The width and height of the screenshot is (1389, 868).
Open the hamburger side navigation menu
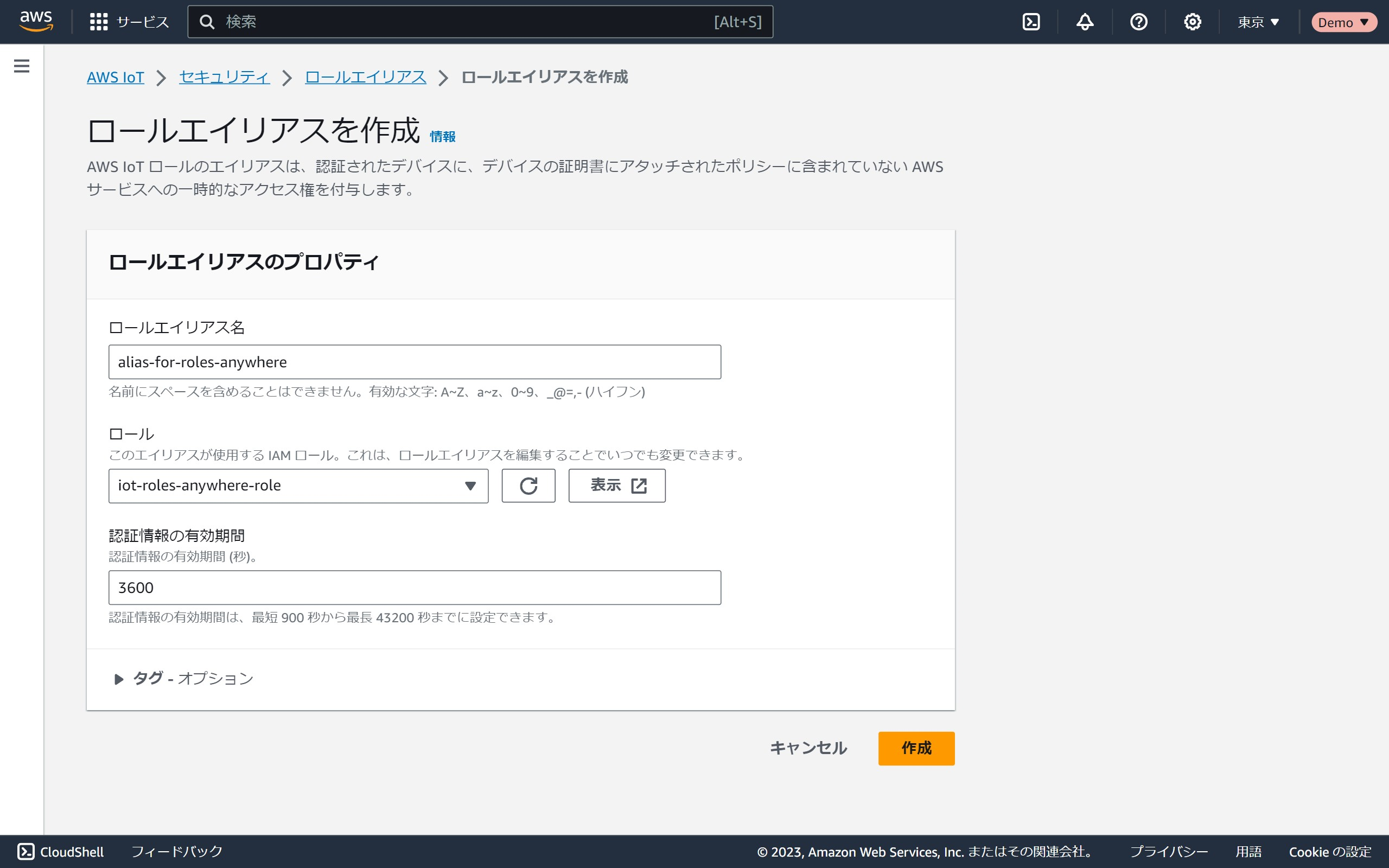[x=21, y=66]
